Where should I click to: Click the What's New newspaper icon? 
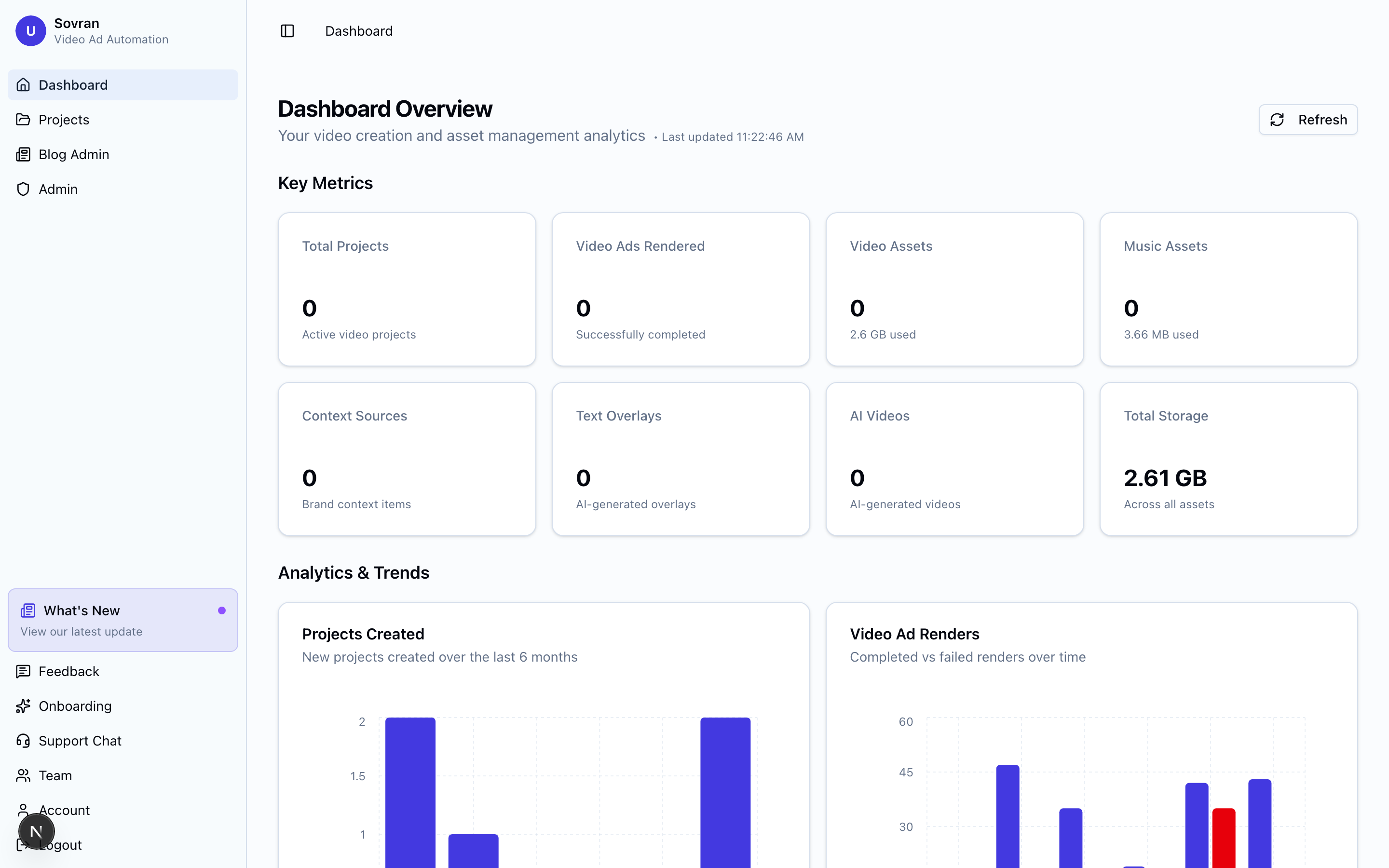(28, 610)
